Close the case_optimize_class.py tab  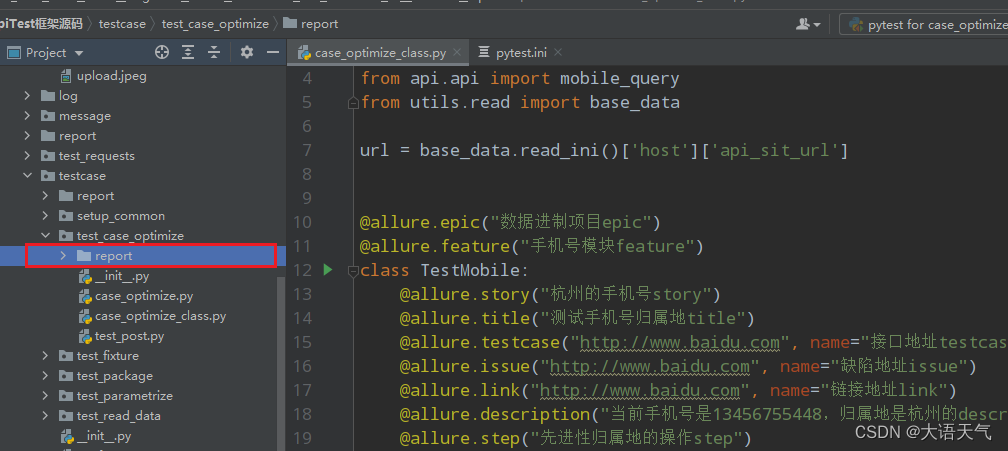point(457,52)
